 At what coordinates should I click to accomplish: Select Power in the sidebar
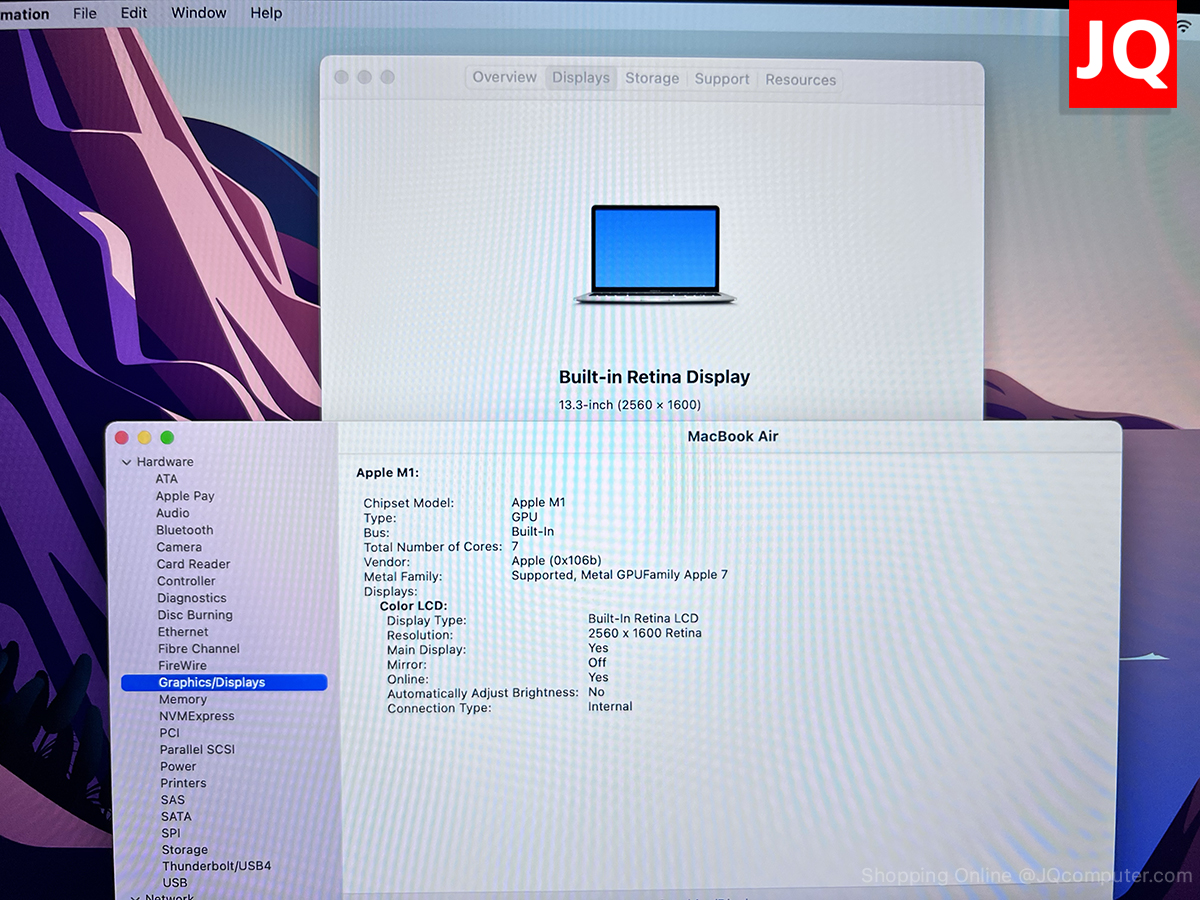[x=178, y=767]
